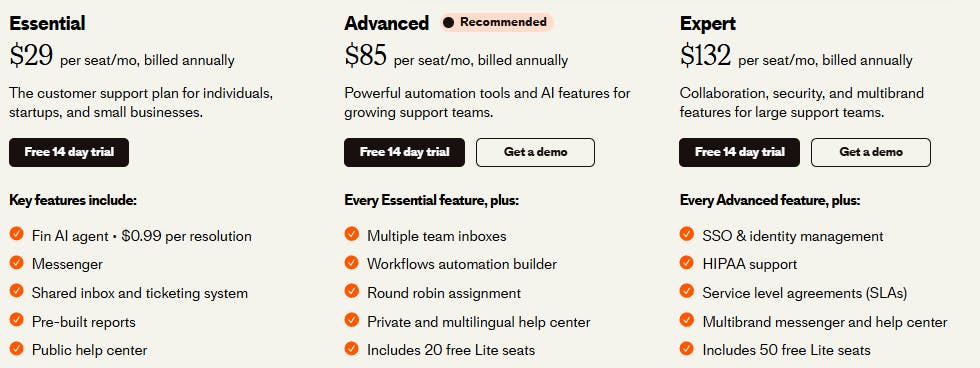Click the checkmark next to Fin AI agent
This screenshot has width=980, height=368.
click(16, 234)
